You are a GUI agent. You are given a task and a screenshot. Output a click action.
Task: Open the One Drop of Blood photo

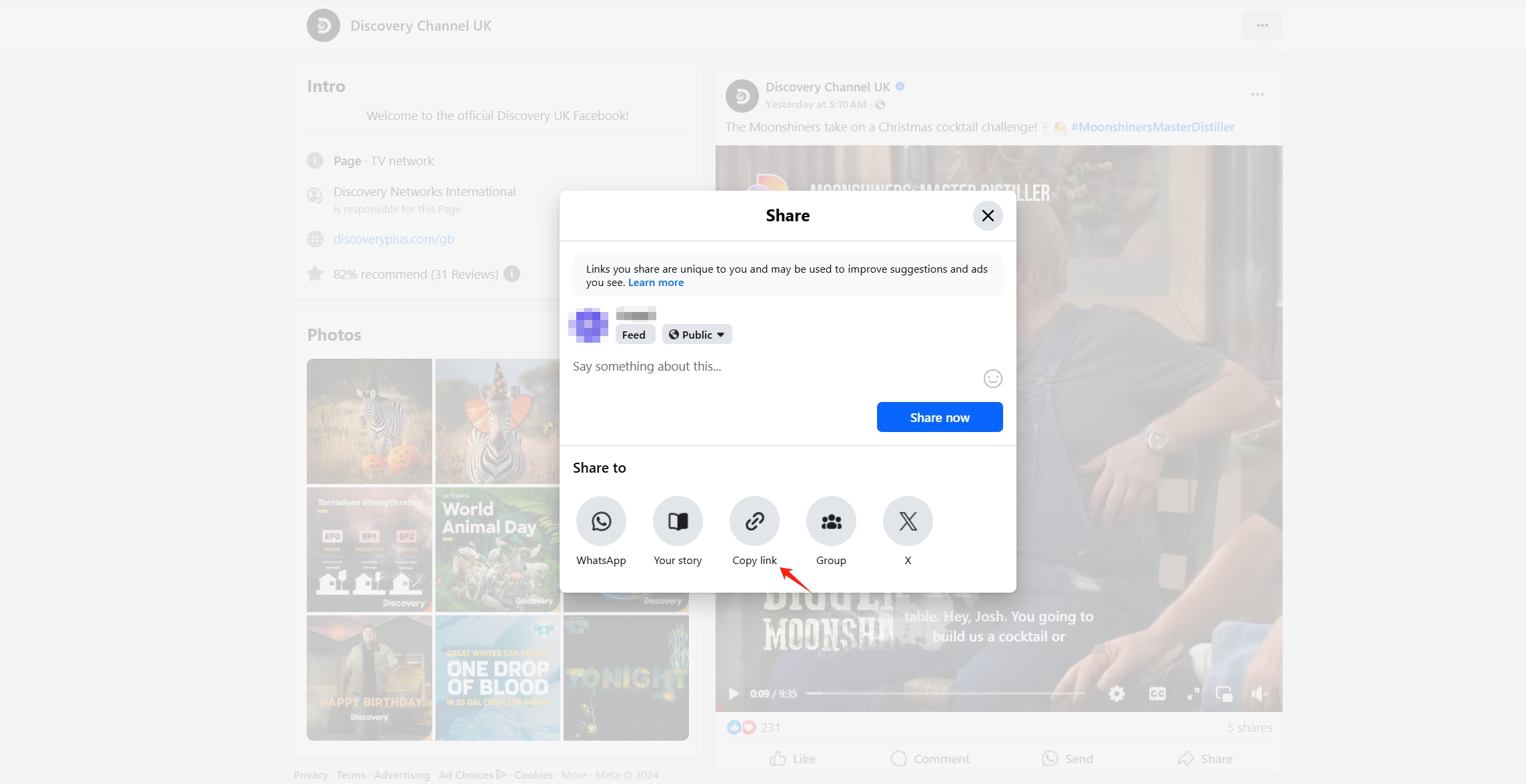tap(498, 678)
